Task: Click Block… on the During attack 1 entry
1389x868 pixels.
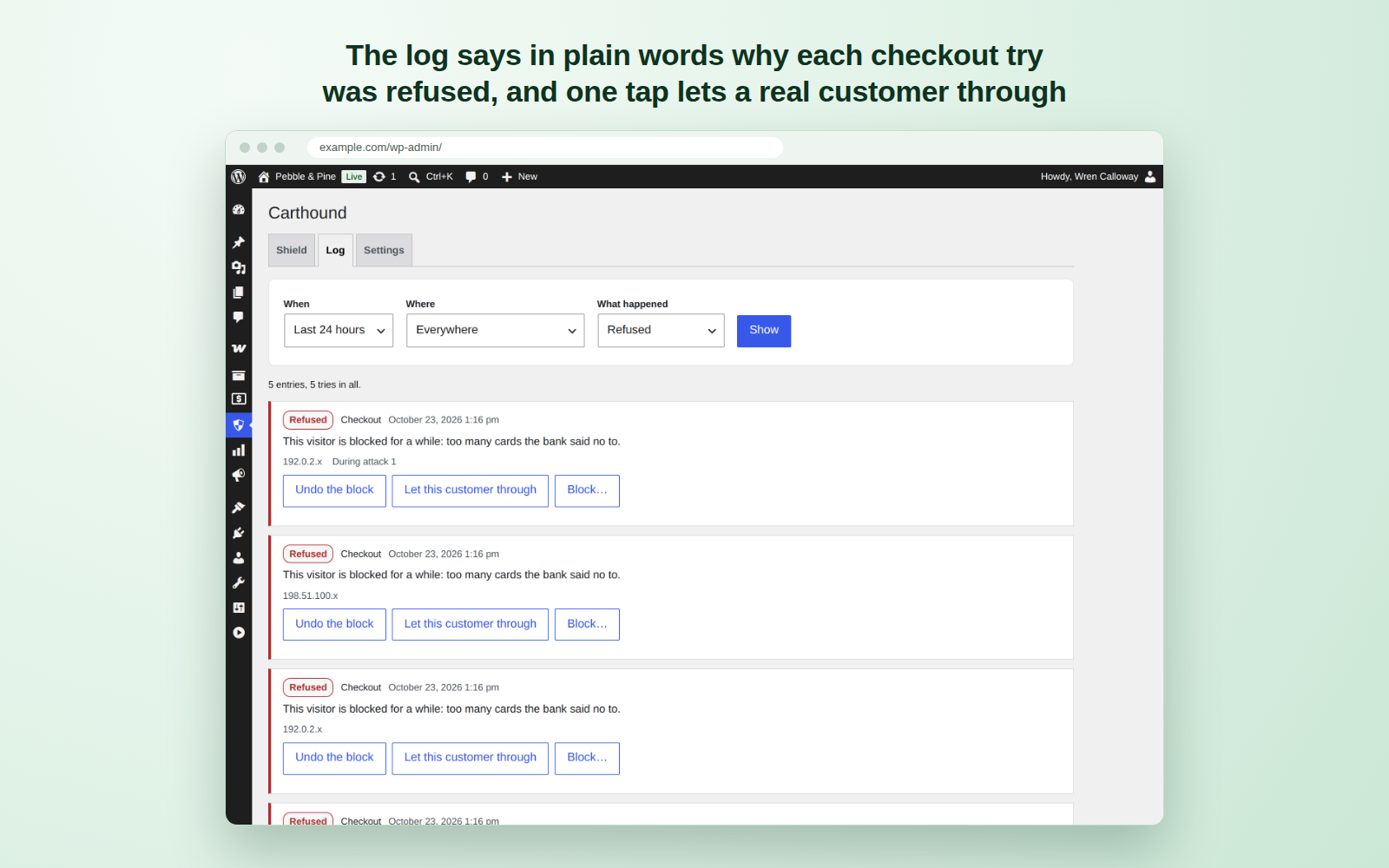Action: [587, 490]
